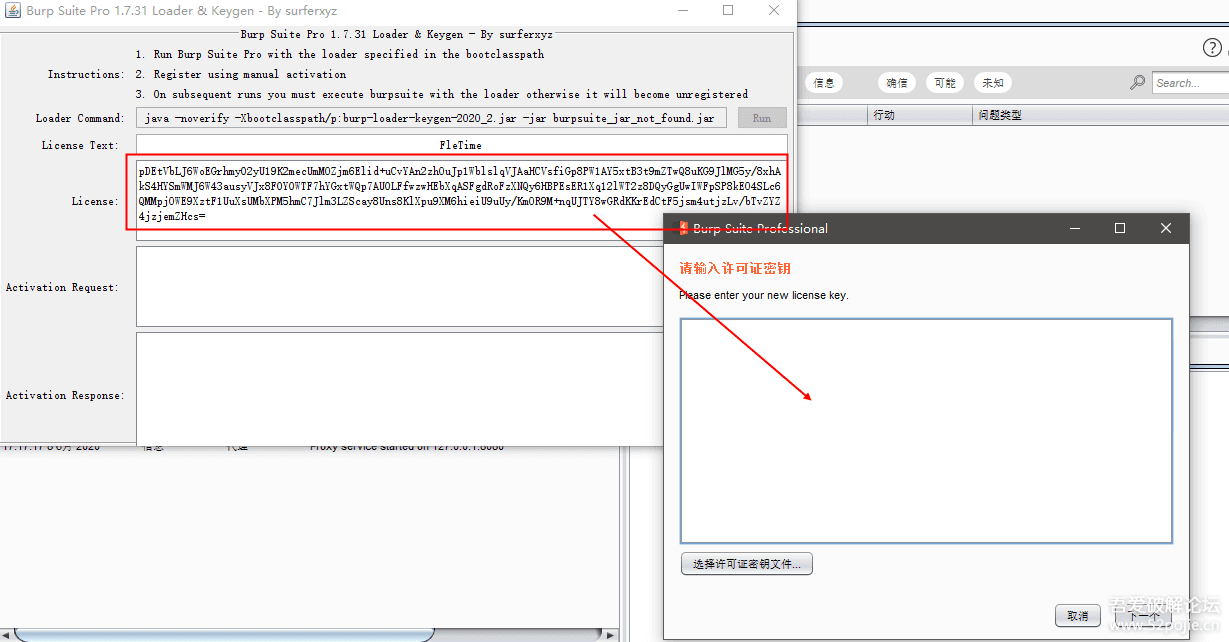Click inside the generated License key text
The width and height of the screenshot is (1229, 642).
tap(461, 193)
